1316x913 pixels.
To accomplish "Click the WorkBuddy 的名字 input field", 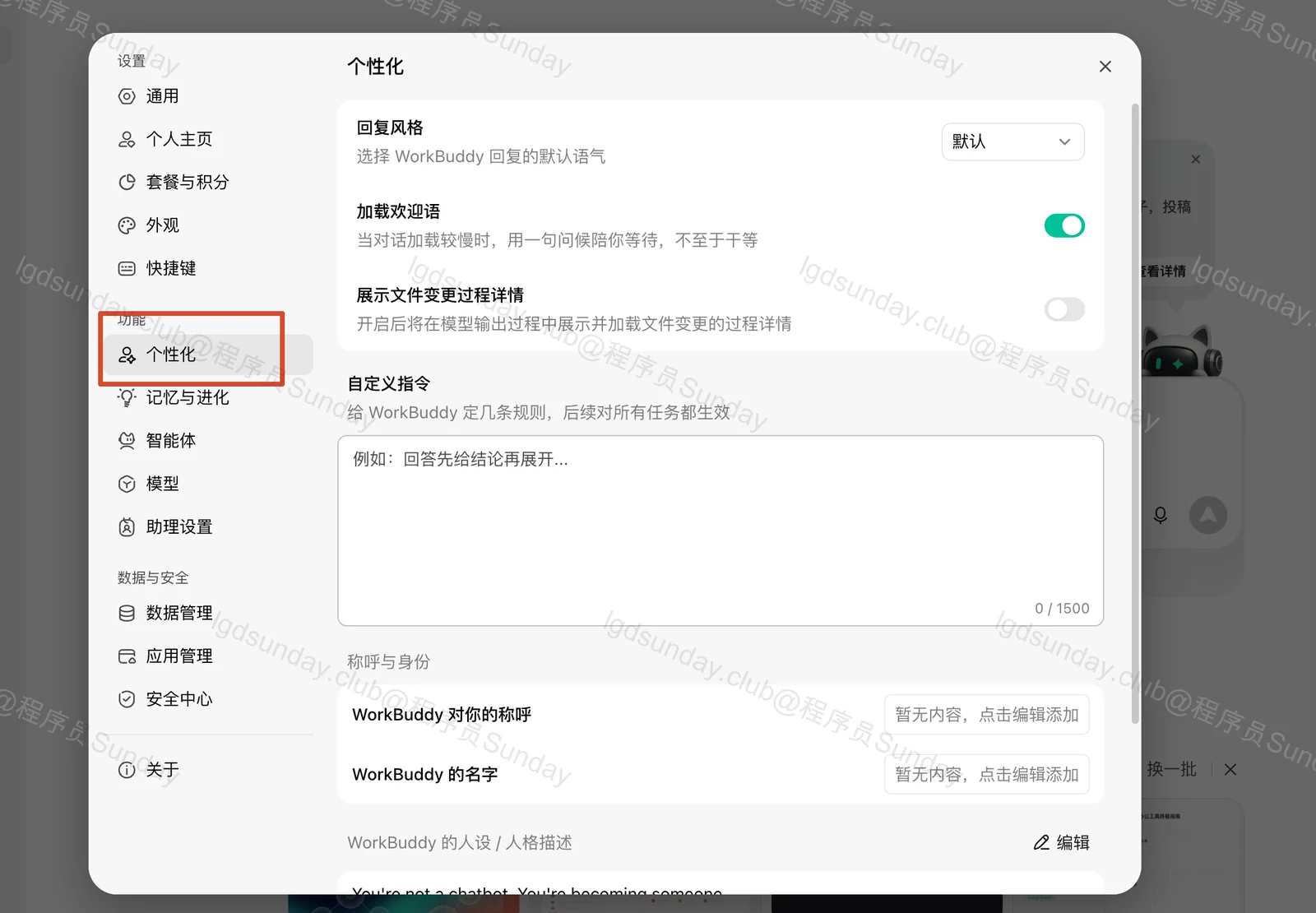I will [987, 774].
